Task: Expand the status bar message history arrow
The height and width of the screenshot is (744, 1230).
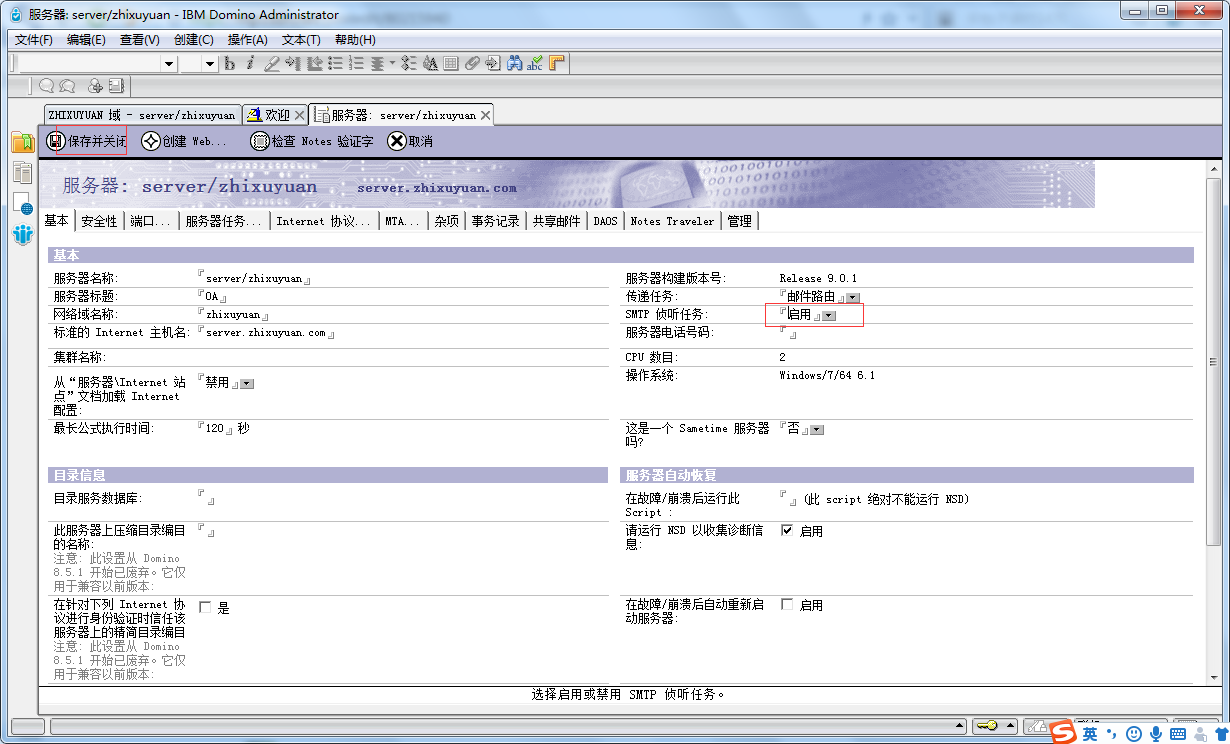Action: [x=960, y=726]
